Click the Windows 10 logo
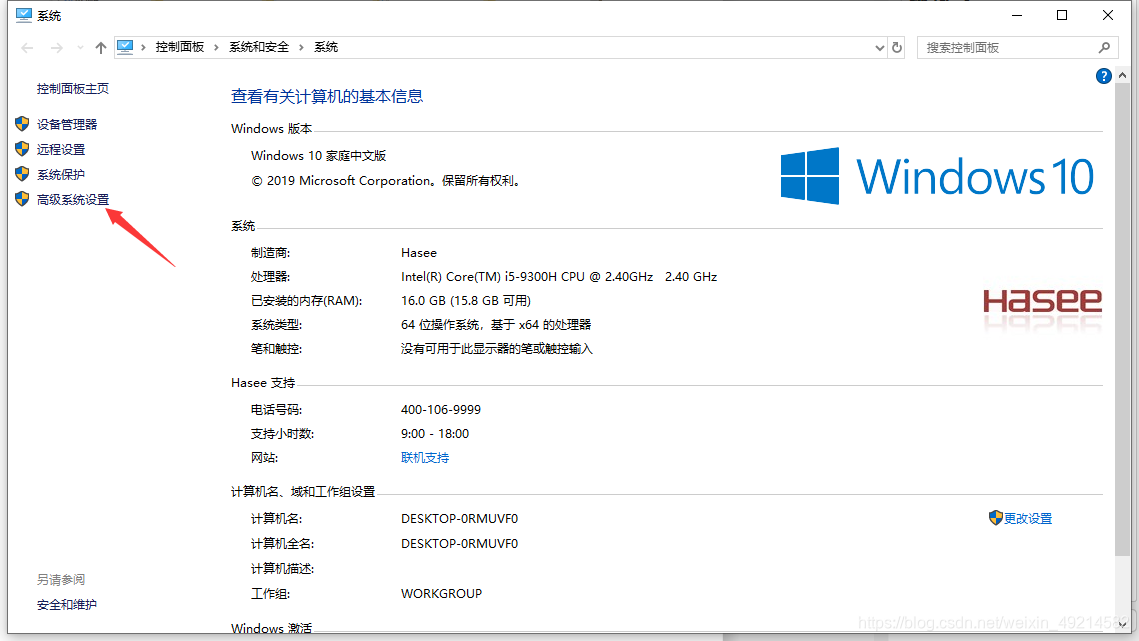 (x=937, y=176)
